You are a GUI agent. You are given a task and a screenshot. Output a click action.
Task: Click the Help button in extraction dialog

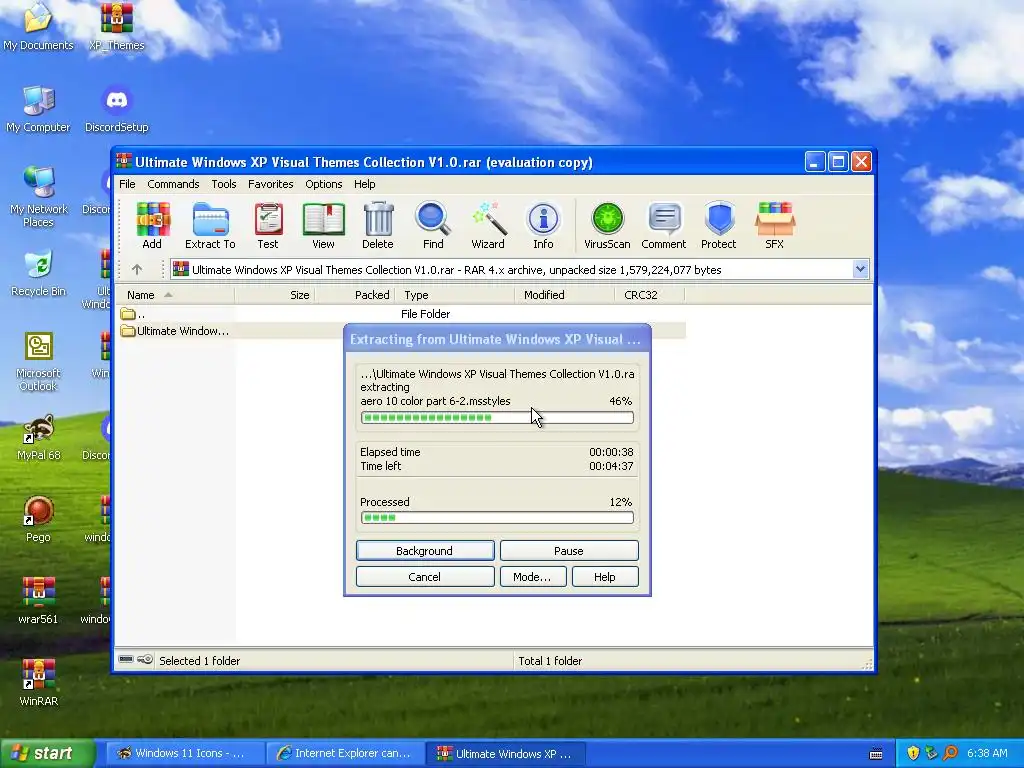tap(605, 577)
